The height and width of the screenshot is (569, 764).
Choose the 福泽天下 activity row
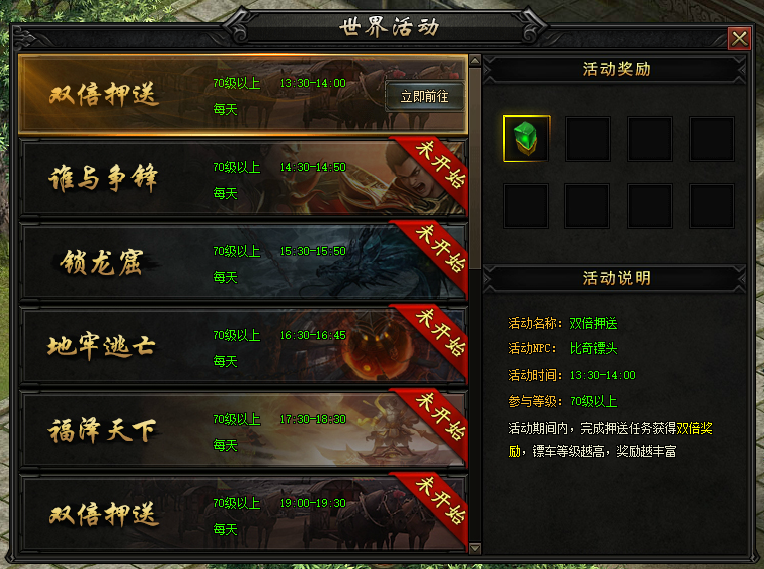(x=243, y=430)
